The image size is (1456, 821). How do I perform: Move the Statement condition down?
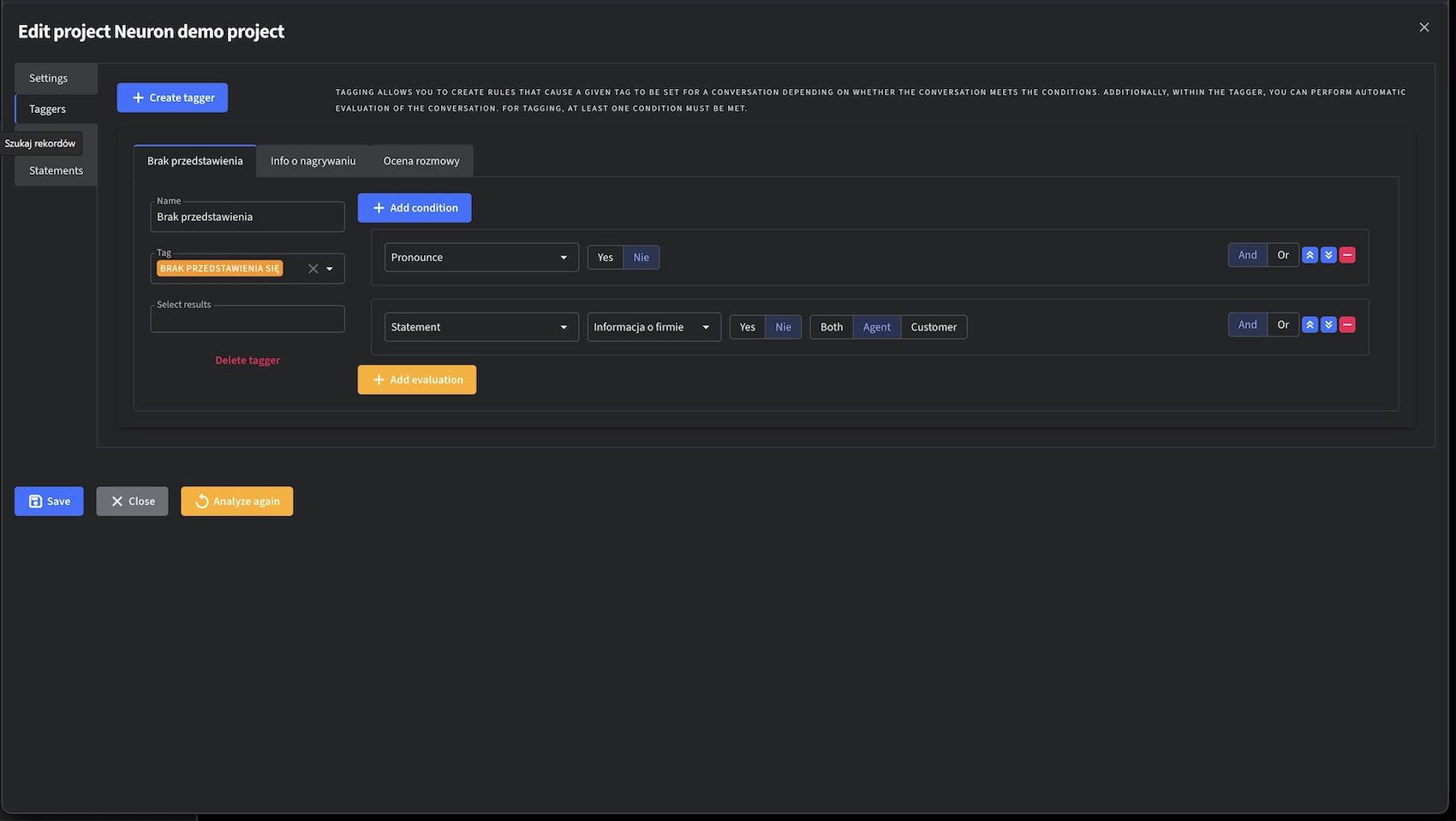pyautogui.click(x=1328, y=325)
